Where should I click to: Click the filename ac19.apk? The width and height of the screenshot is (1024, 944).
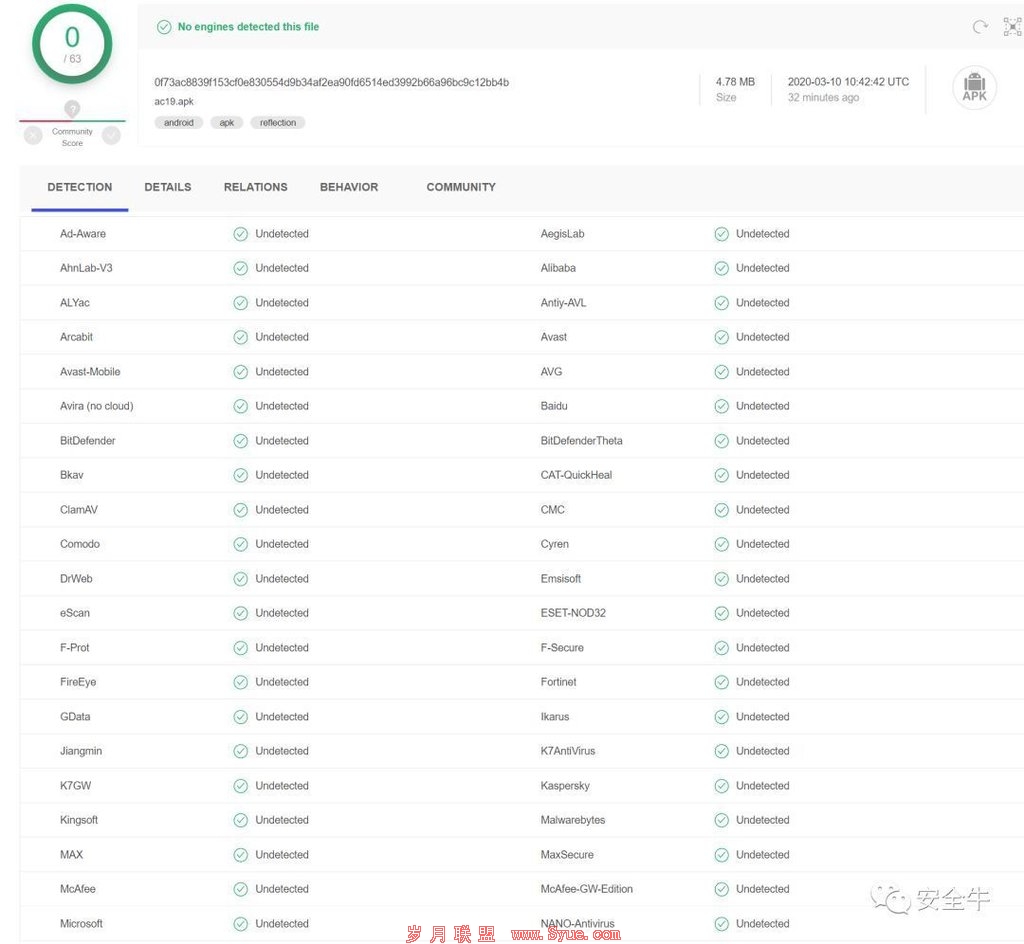[x=174, y=102]
